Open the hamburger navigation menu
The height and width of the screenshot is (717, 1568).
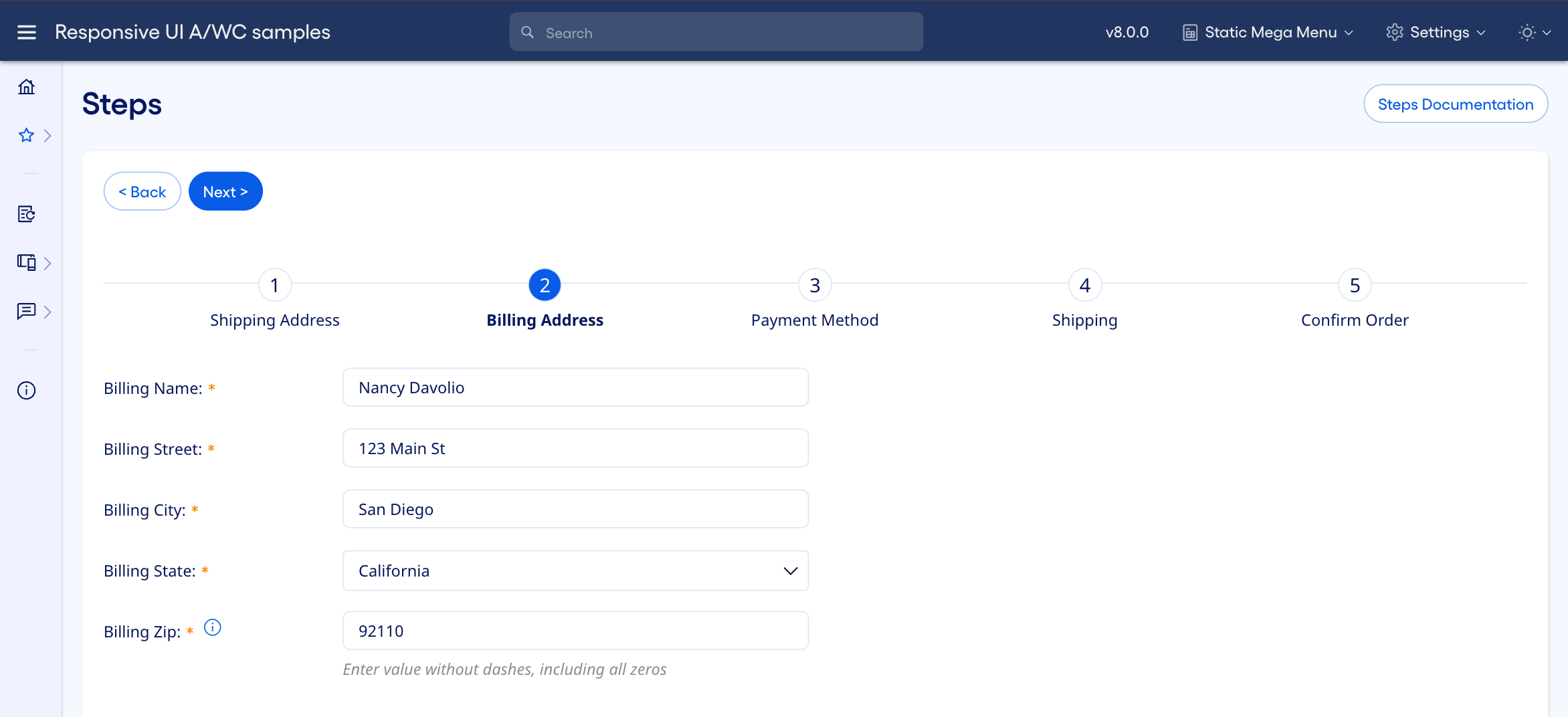click(27, 32)
